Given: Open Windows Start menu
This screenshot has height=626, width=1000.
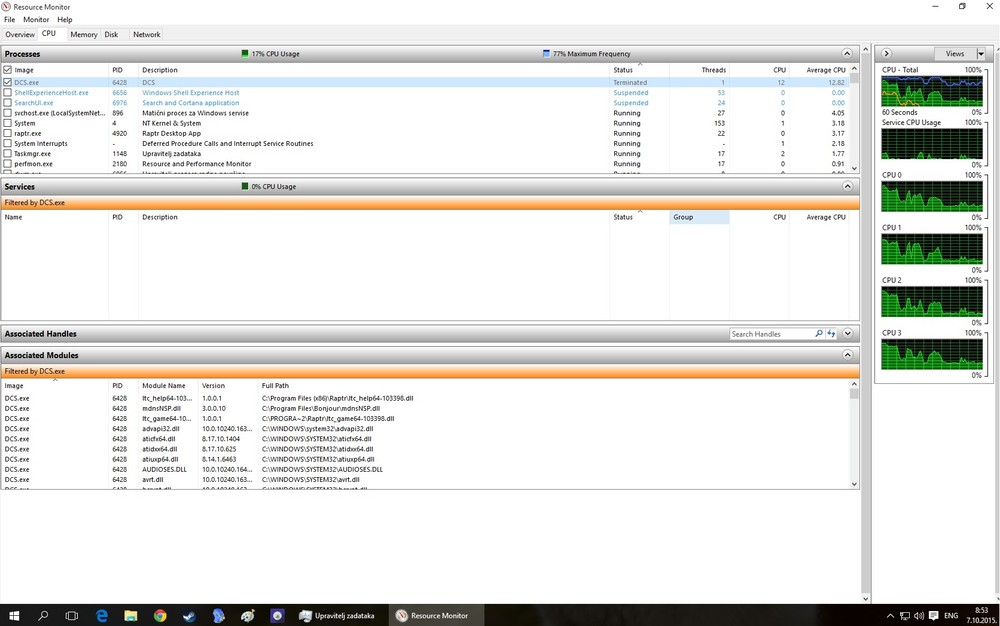Looking at the screenshot, I should point(13,616).
